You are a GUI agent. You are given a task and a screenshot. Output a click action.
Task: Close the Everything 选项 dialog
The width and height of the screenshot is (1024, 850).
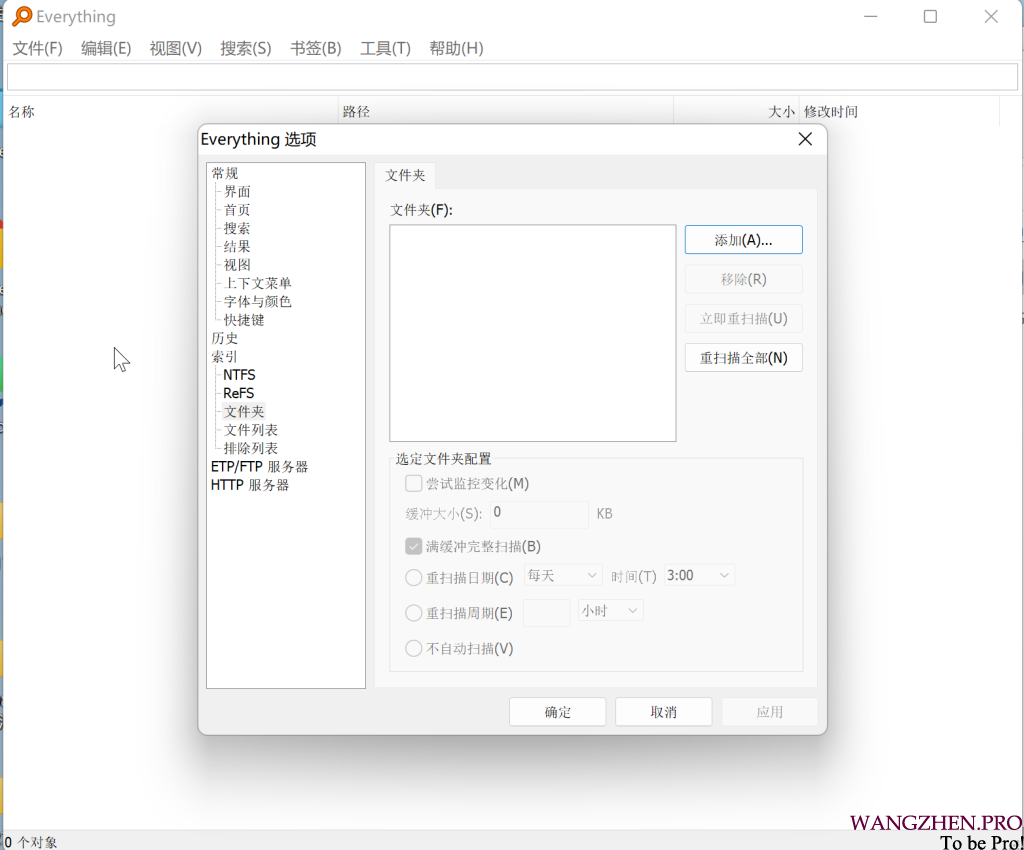tap(805, 140)
